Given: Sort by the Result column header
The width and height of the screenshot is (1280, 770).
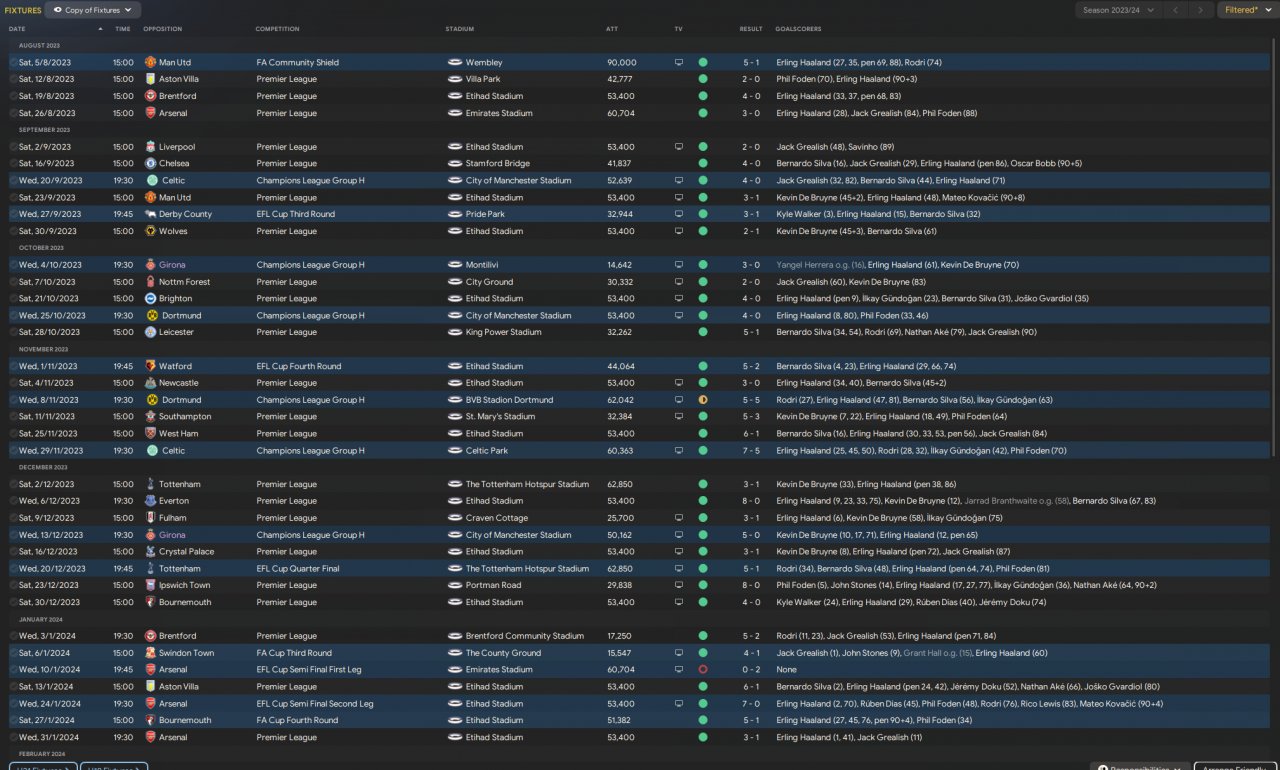Looking at the screenshot, I should (751, 29).
